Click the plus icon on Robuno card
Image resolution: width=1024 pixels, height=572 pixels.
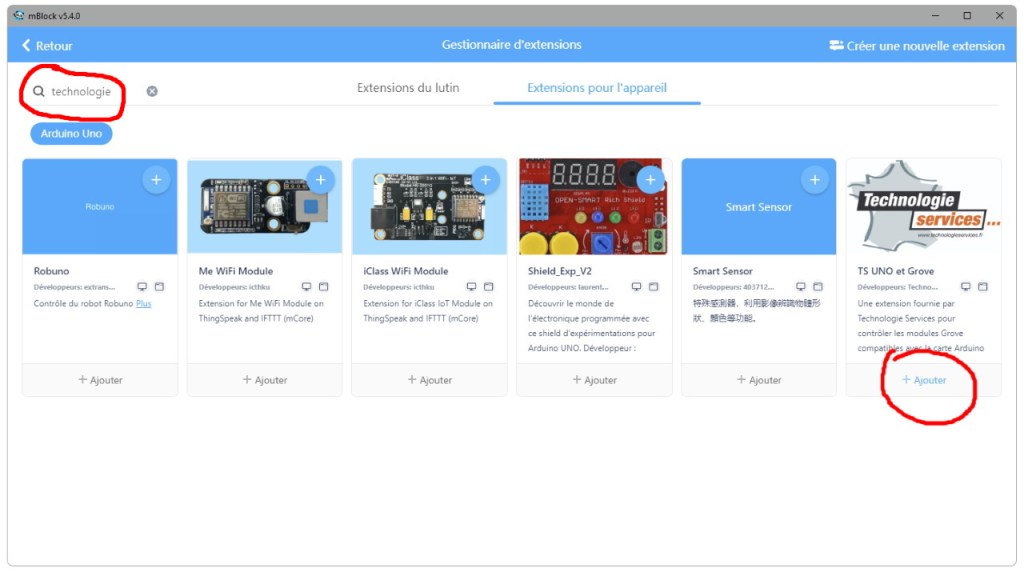pos(156,180)
